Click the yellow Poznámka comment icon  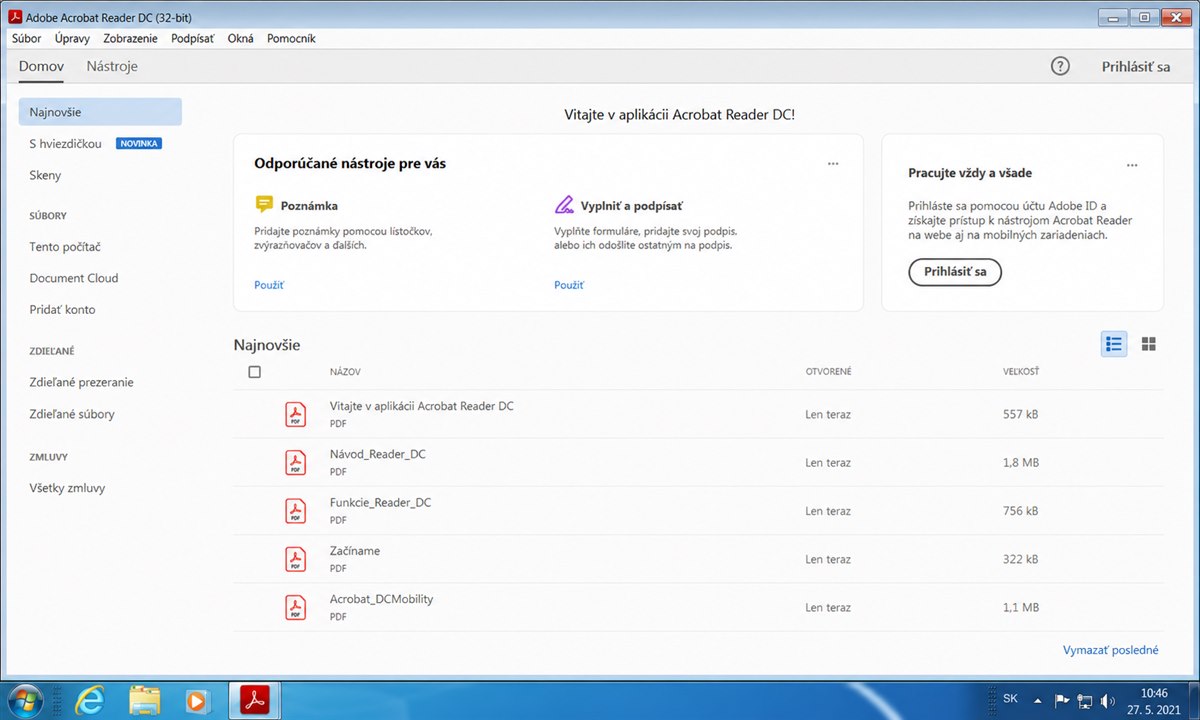(x=264, y=205)
